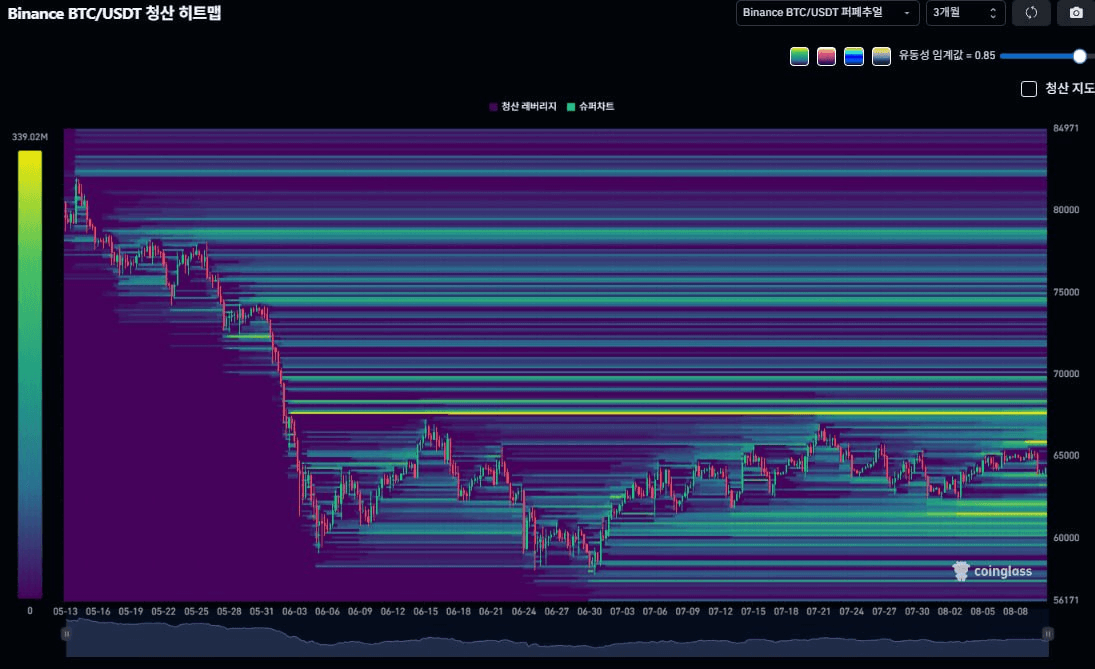
Task: Click the left handle of range navigator
Action: [x=66, y=633]
